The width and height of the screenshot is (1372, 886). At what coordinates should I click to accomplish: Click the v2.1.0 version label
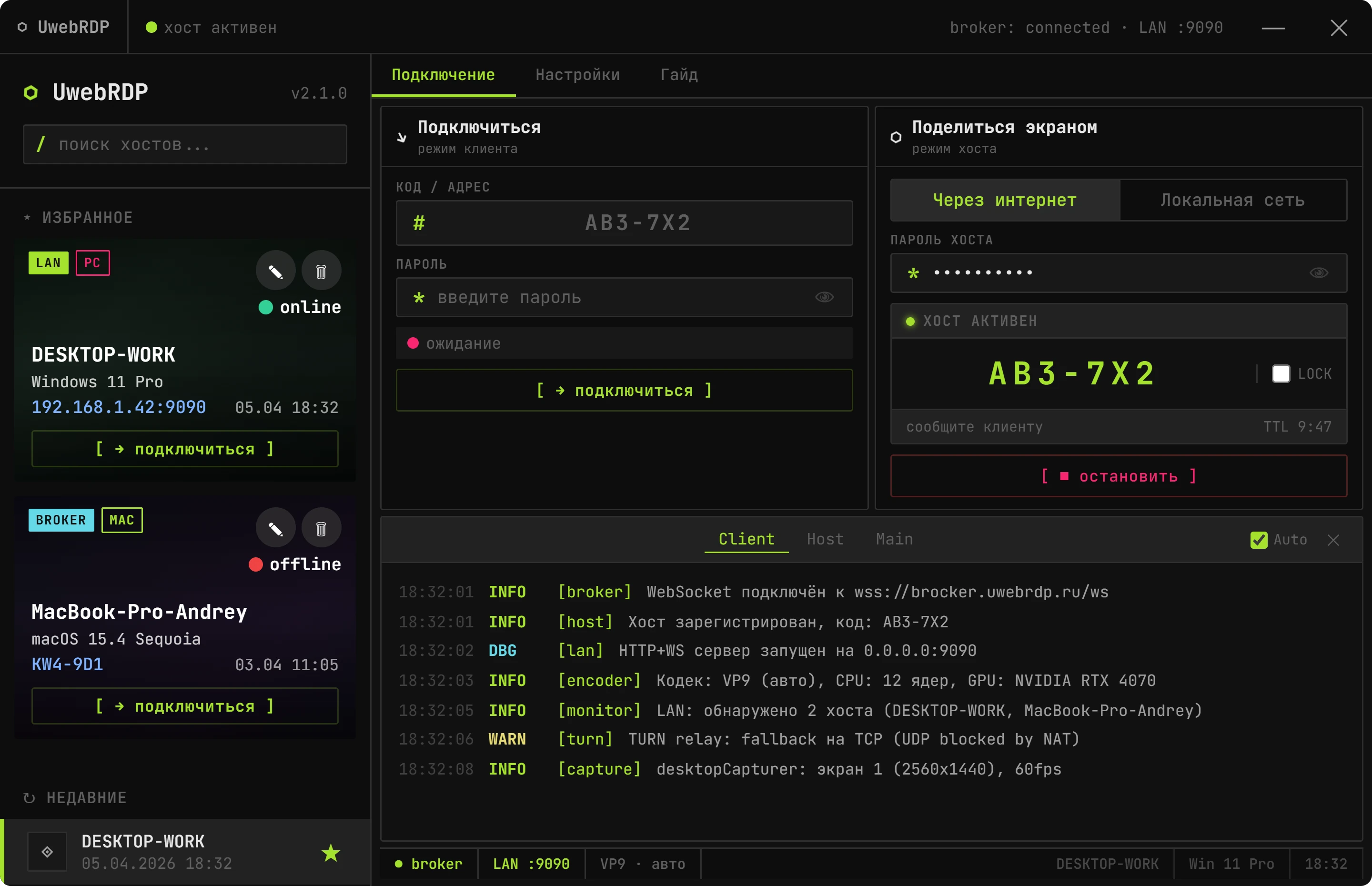click(x=319, y=93)
